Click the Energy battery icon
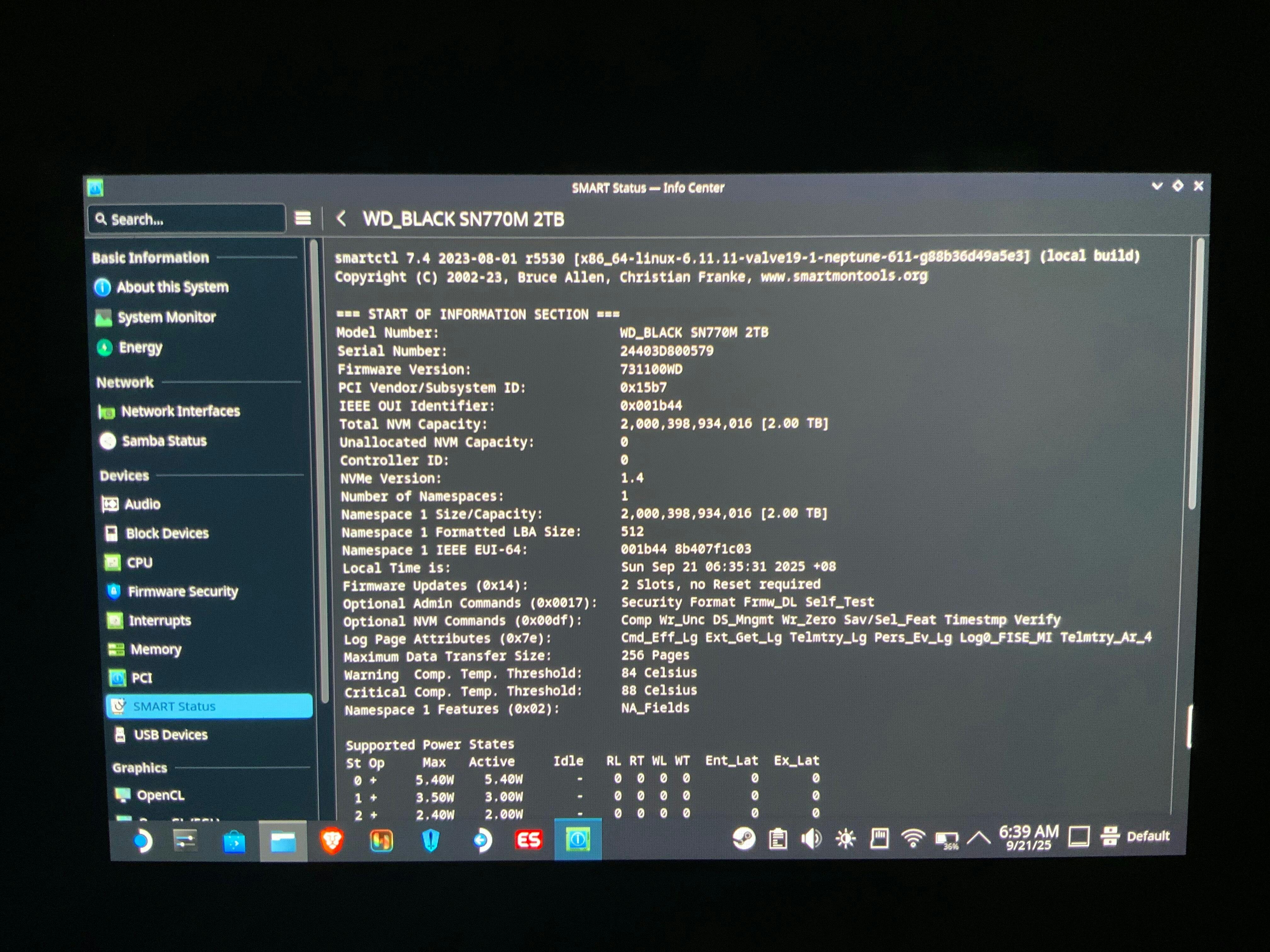1270x952 pixels. (x=105, y=348)
